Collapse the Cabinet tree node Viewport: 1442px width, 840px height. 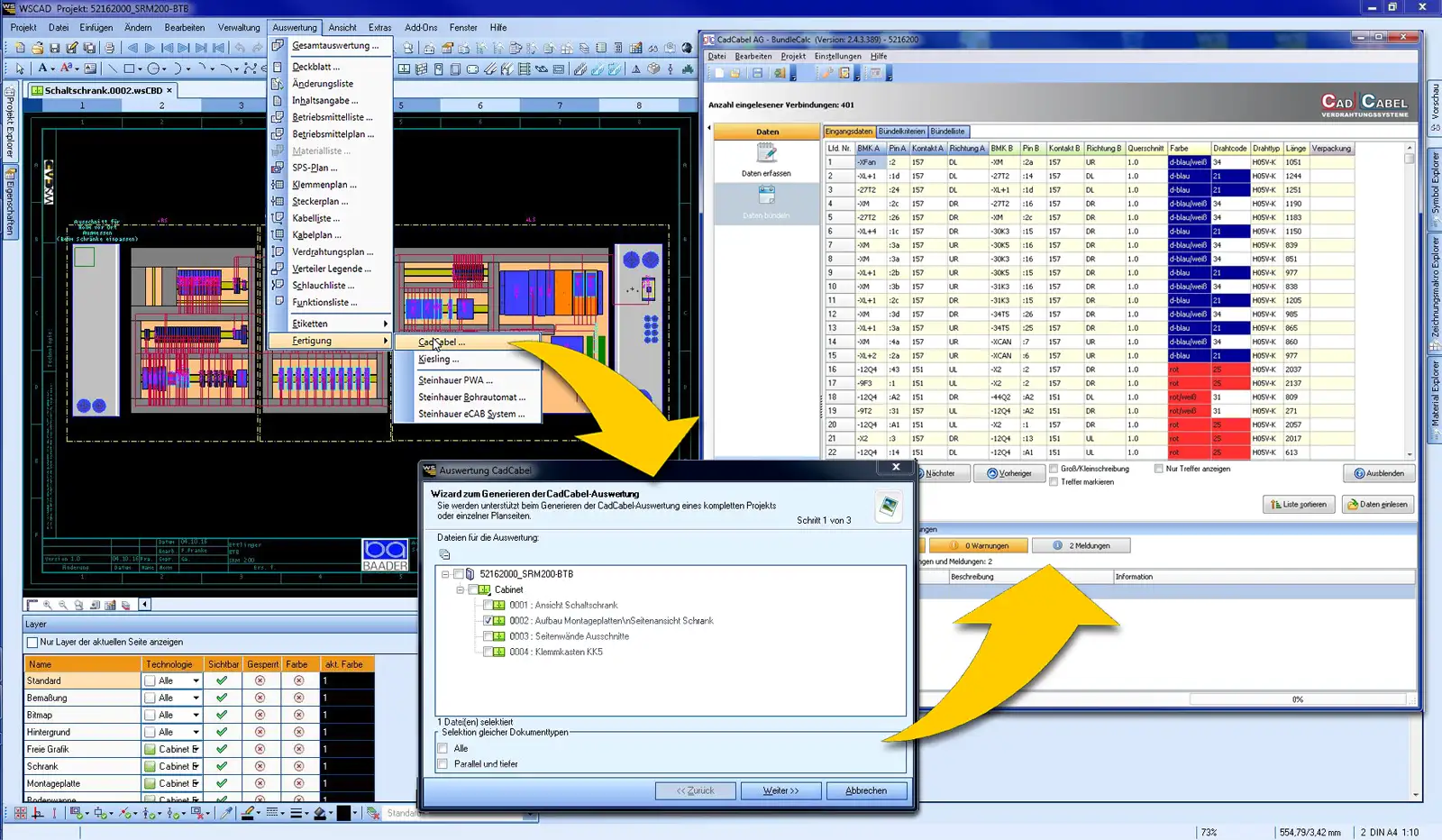[461, 590]
